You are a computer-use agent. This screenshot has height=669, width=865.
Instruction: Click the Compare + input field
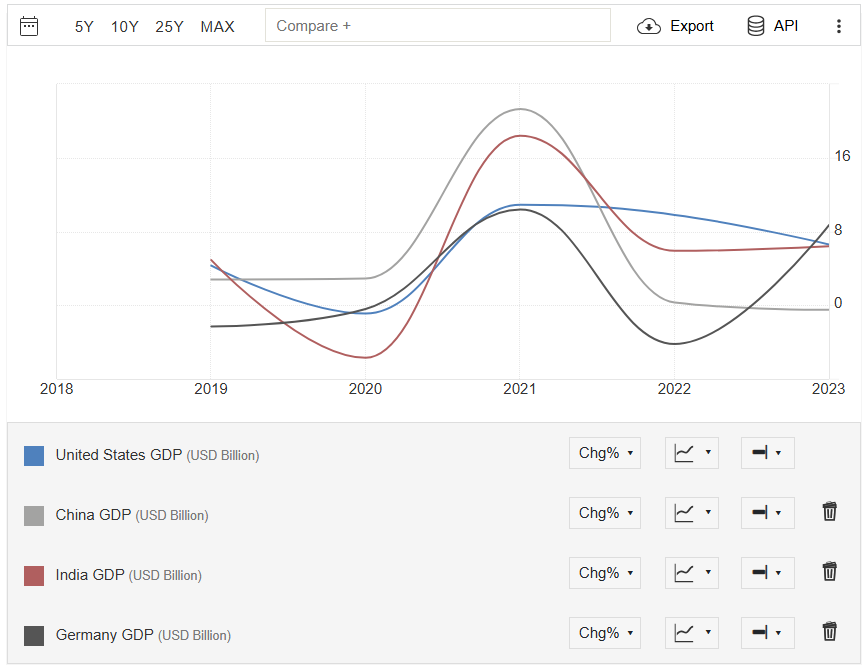click(437, 25)
